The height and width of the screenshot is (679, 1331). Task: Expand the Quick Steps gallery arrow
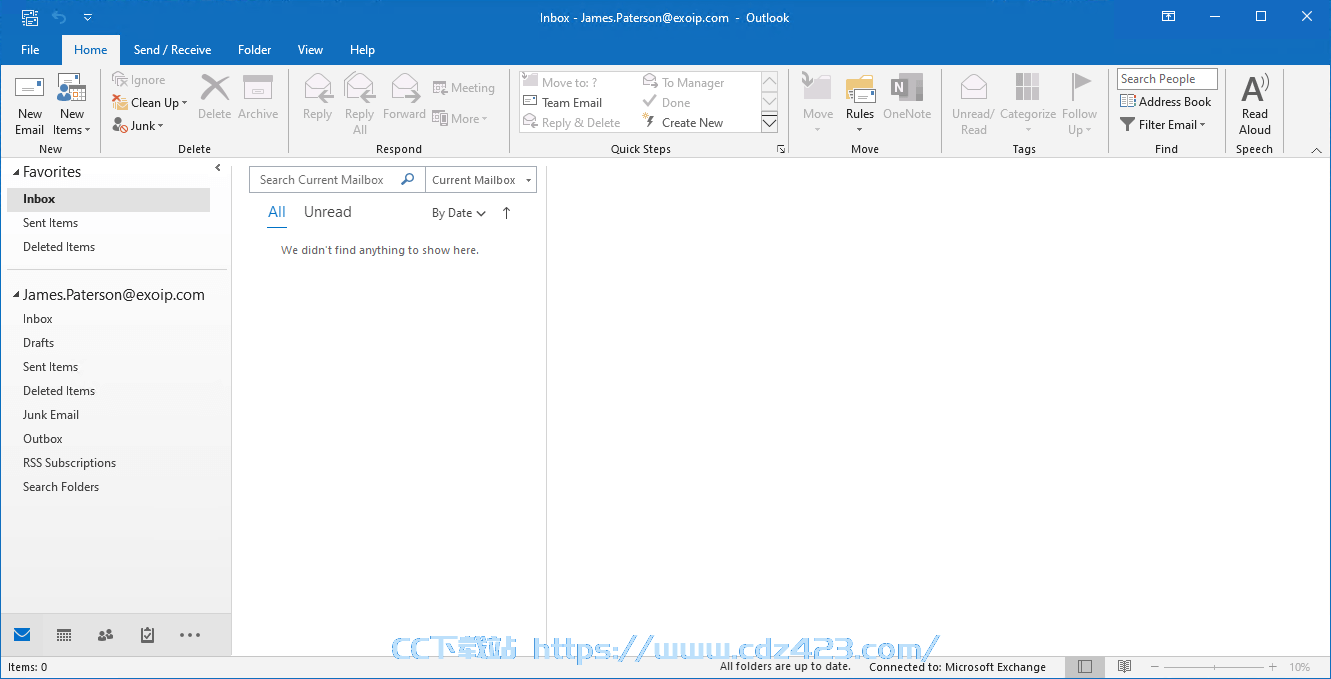pyautogui.click(x=769, y=123)
